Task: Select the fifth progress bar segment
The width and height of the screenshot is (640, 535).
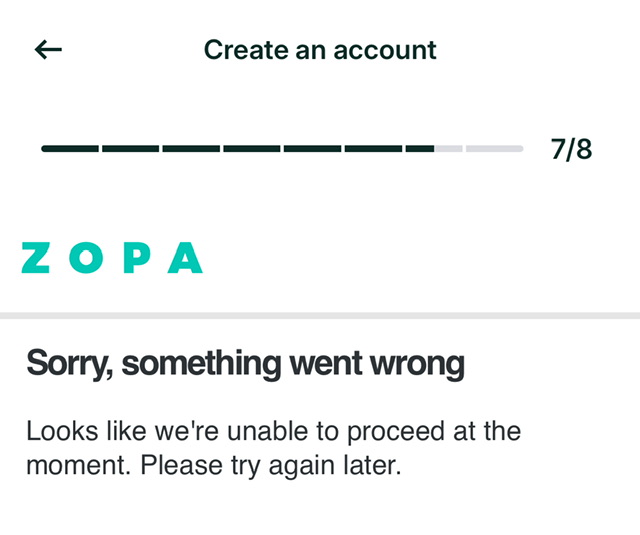Action: [312, 149]
